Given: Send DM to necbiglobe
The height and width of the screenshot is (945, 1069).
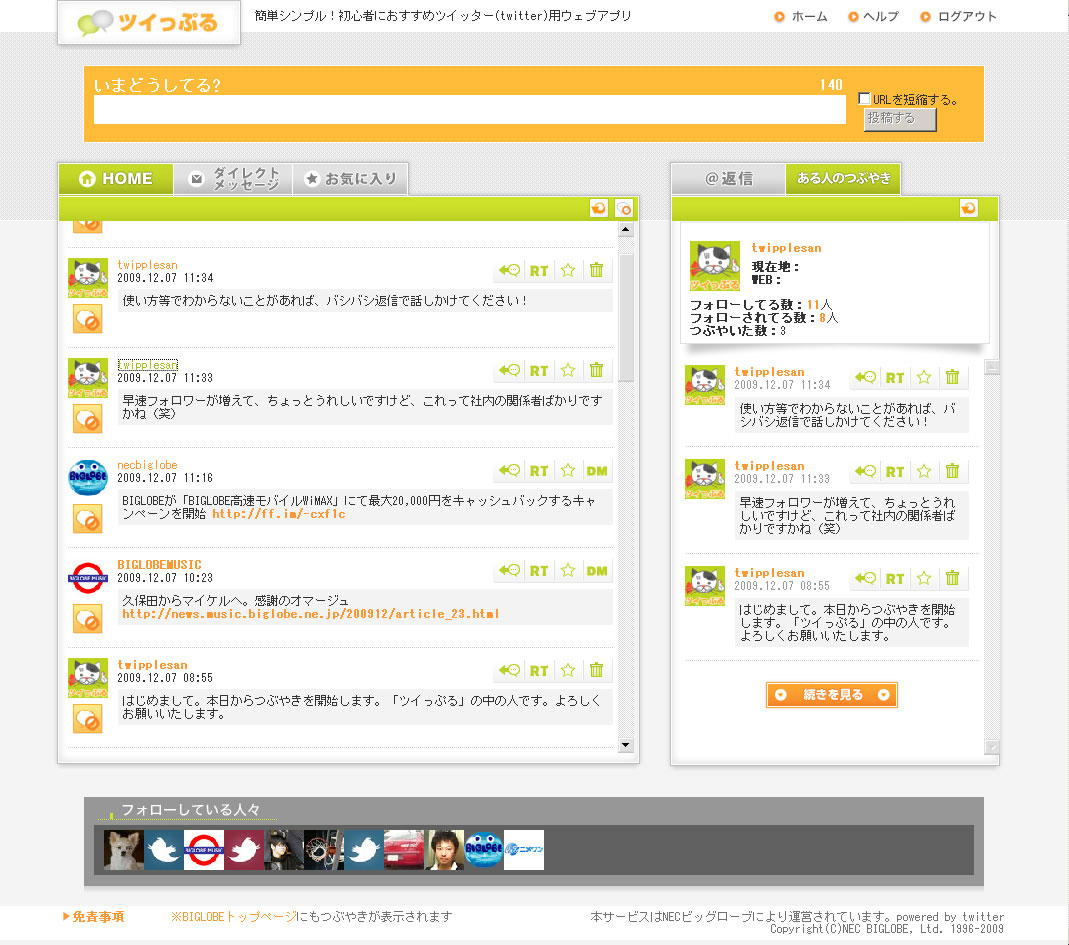Looking at the screenshot, I should [x=597, y=471].
